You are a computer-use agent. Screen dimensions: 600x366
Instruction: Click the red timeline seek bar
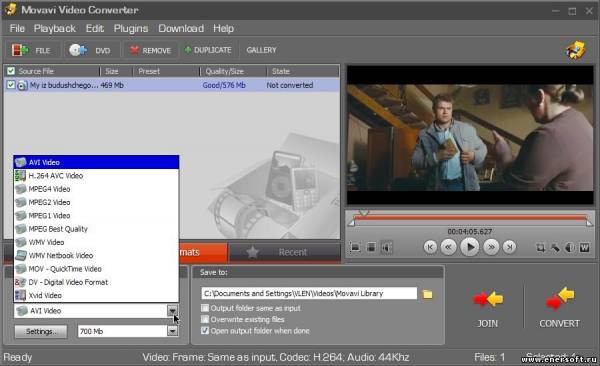click(x=470, y=218)
